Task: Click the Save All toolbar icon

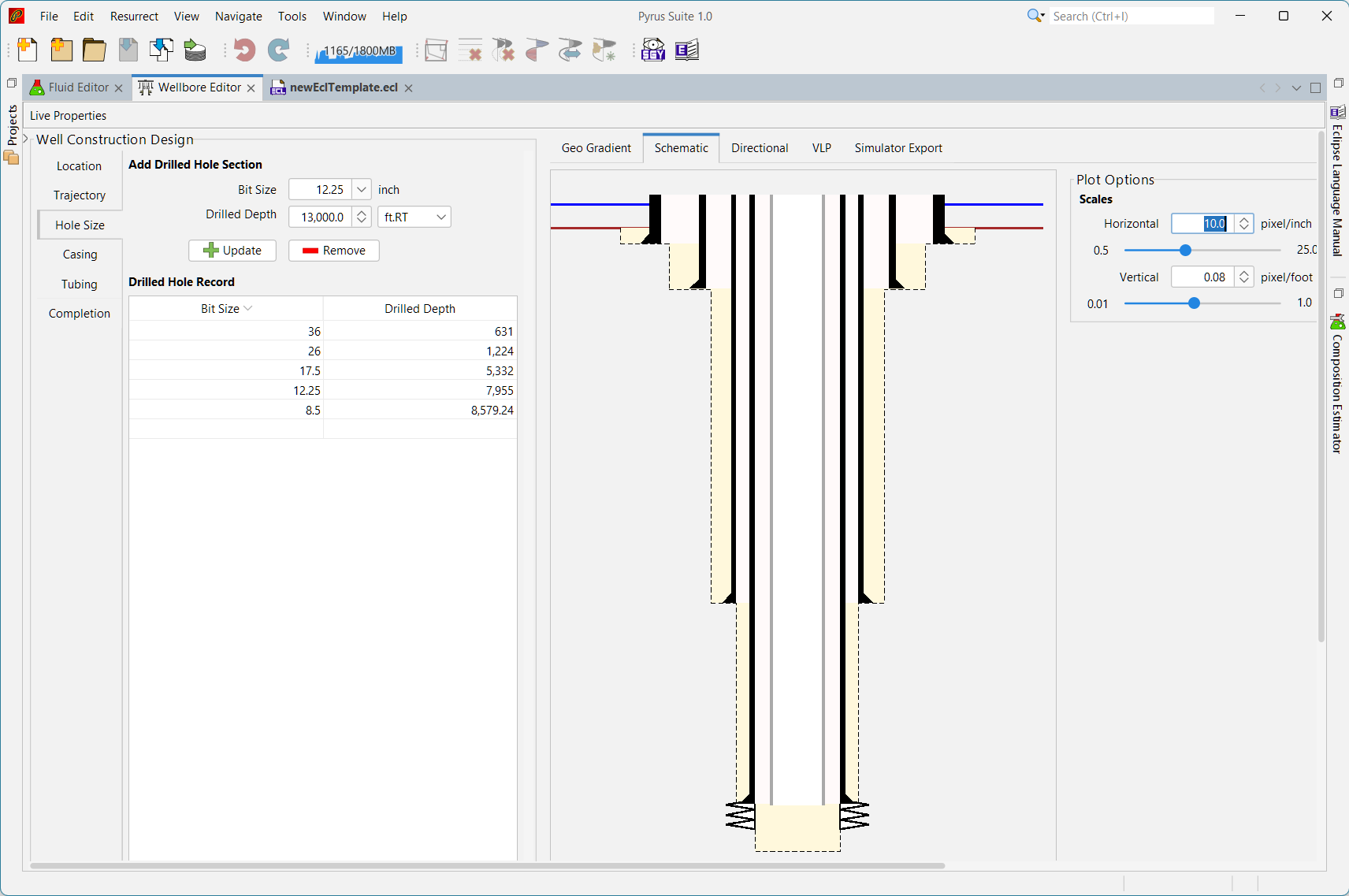Action: (x=162, y=50)
